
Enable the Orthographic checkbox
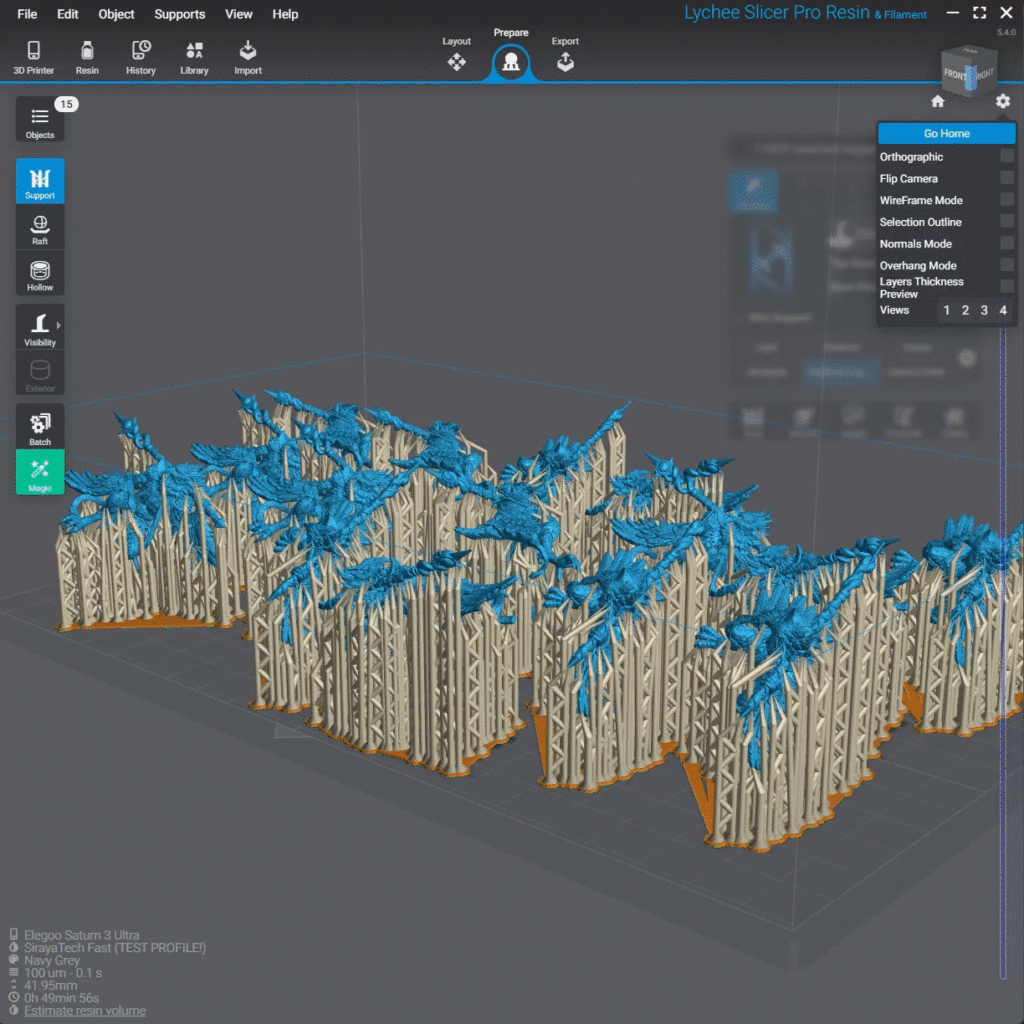[x=1006, y=157]
